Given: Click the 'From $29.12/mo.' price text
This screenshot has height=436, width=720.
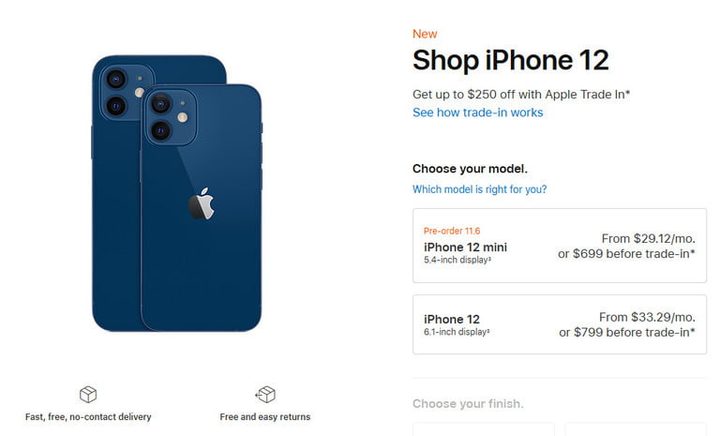Looking at the screenshot, I should (648, 239).
